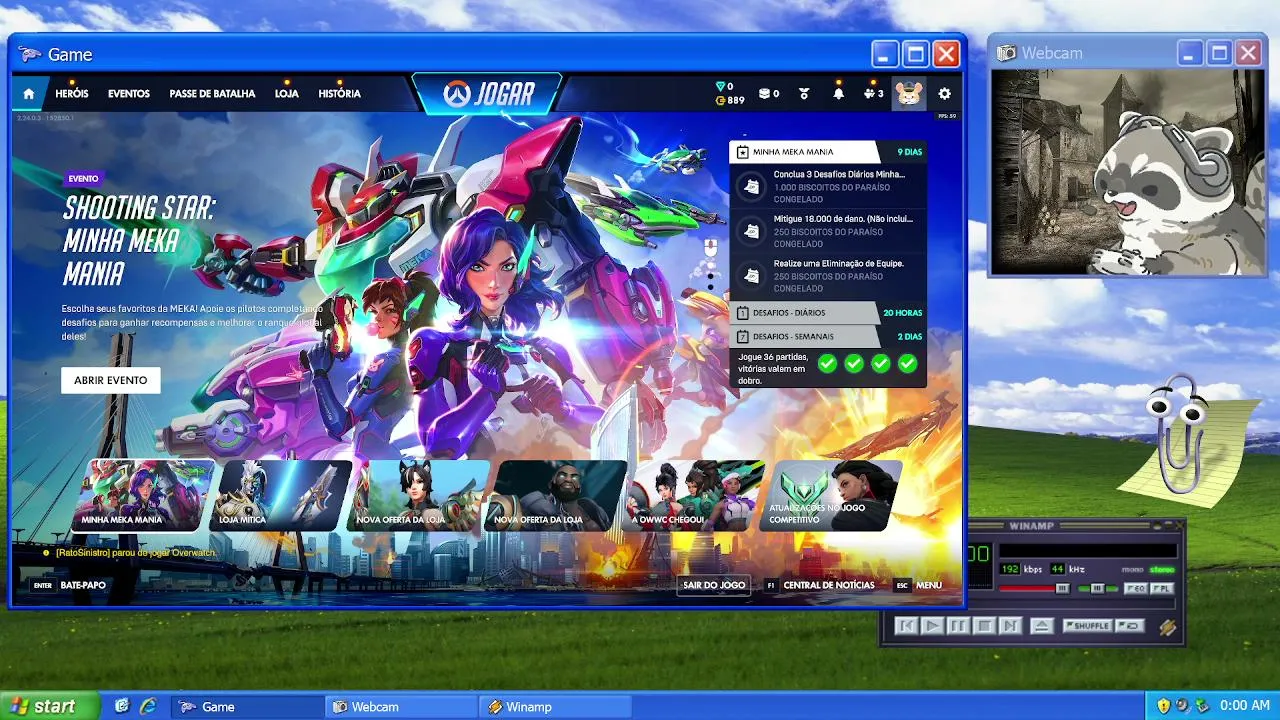The width and height of the screenshot is (1280, 720).
Task: Toggle the Winamp EQ window
Action: pyautogui.click(x=1136, y=589)
